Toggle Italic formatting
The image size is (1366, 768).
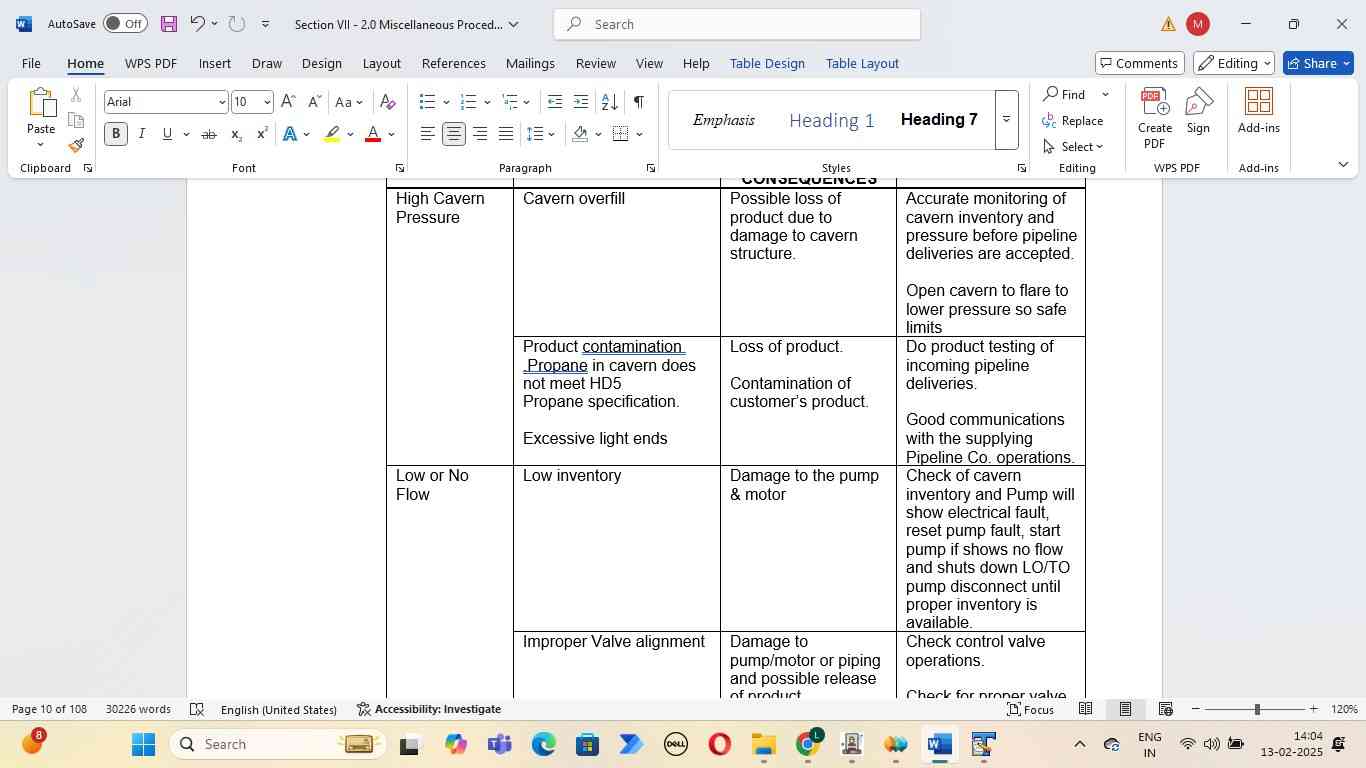[x=142, y=134]
